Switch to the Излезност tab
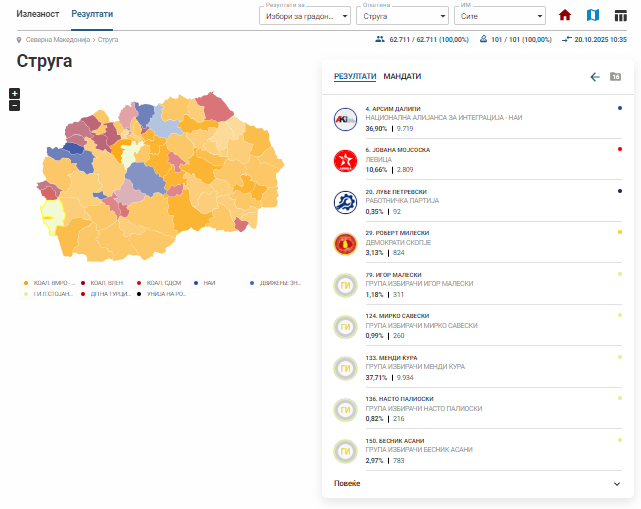Image resolution: width=641 pixels, height=509 pixels. pos(38,15)
